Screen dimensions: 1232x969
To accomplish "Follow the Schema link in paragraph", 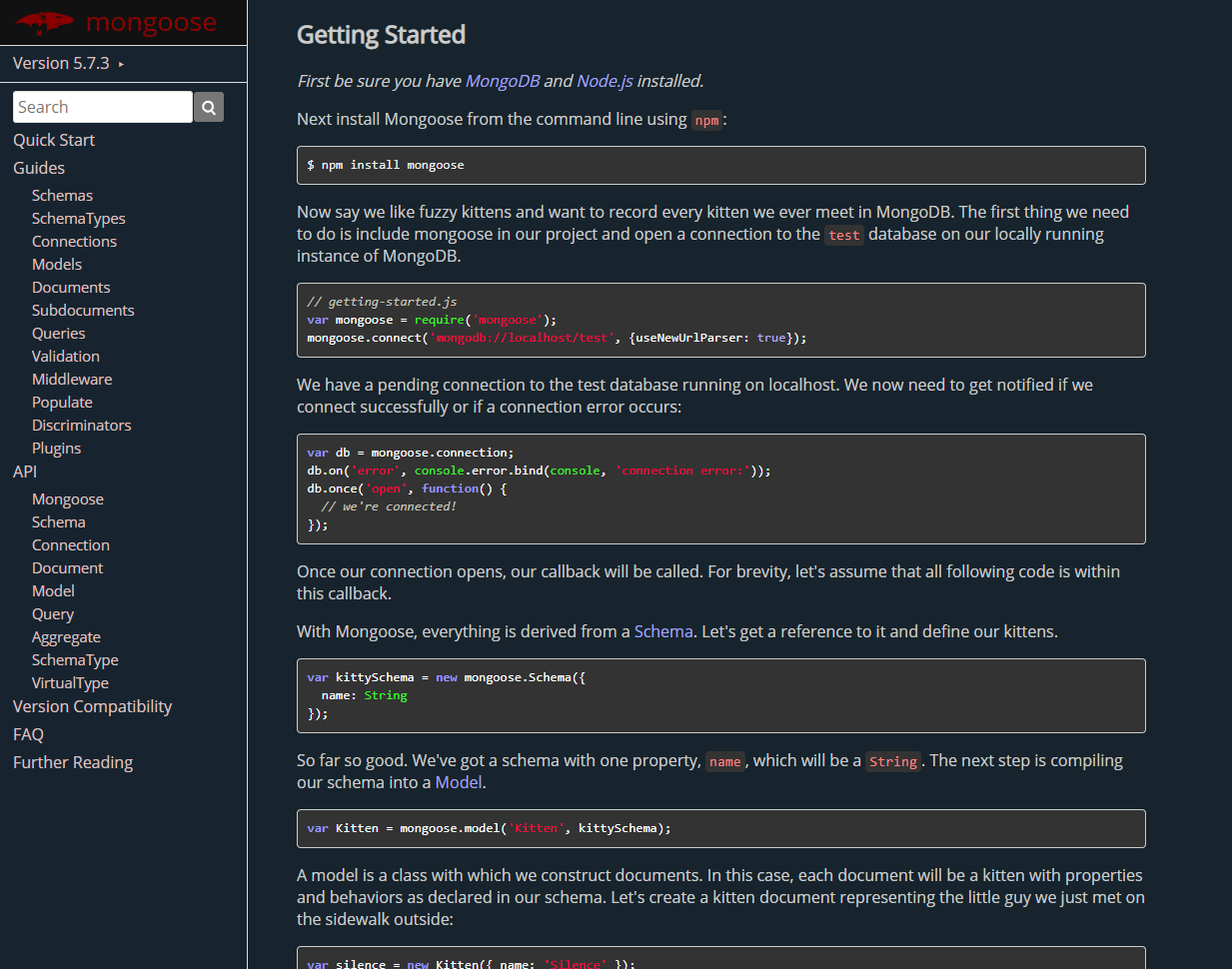I will (x=663, y=631).
